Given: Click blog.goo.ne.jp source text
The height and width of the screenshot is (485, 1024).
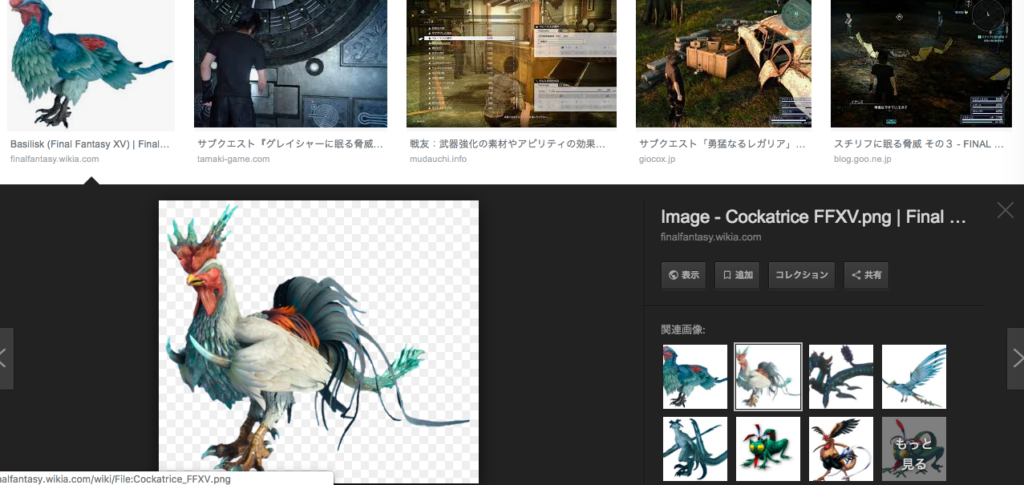Looking at the screenshot, I should click(863, 159).
